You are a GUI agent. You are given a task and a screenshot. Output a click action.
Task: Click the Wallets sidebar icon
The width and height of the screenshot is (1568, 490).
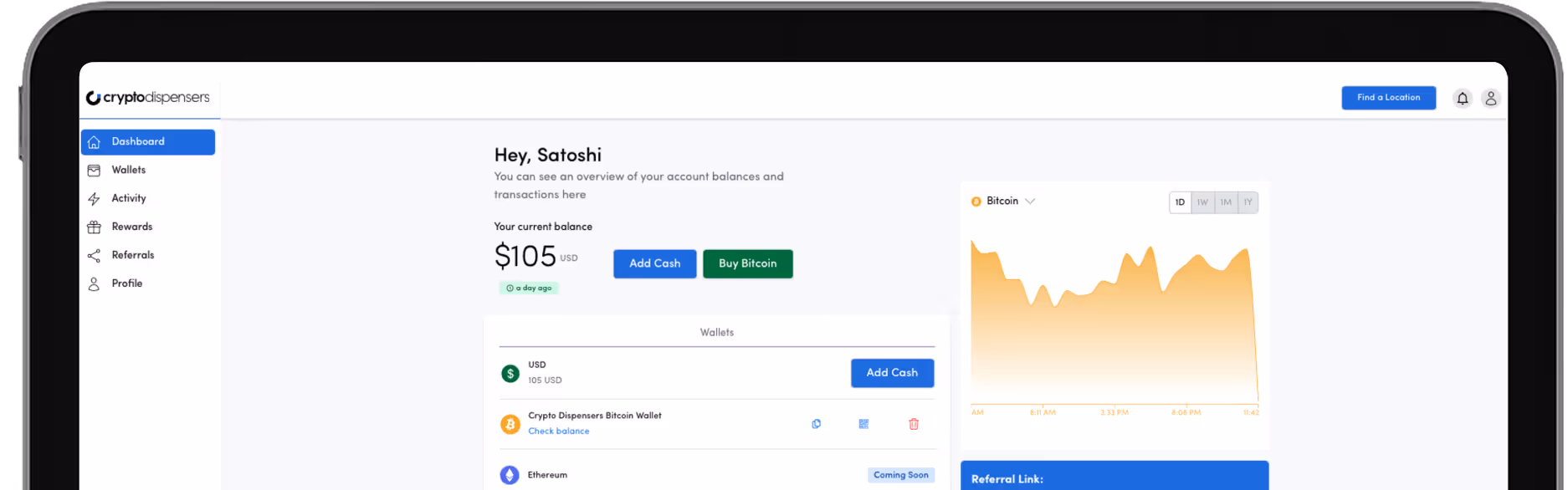point(94,171)
